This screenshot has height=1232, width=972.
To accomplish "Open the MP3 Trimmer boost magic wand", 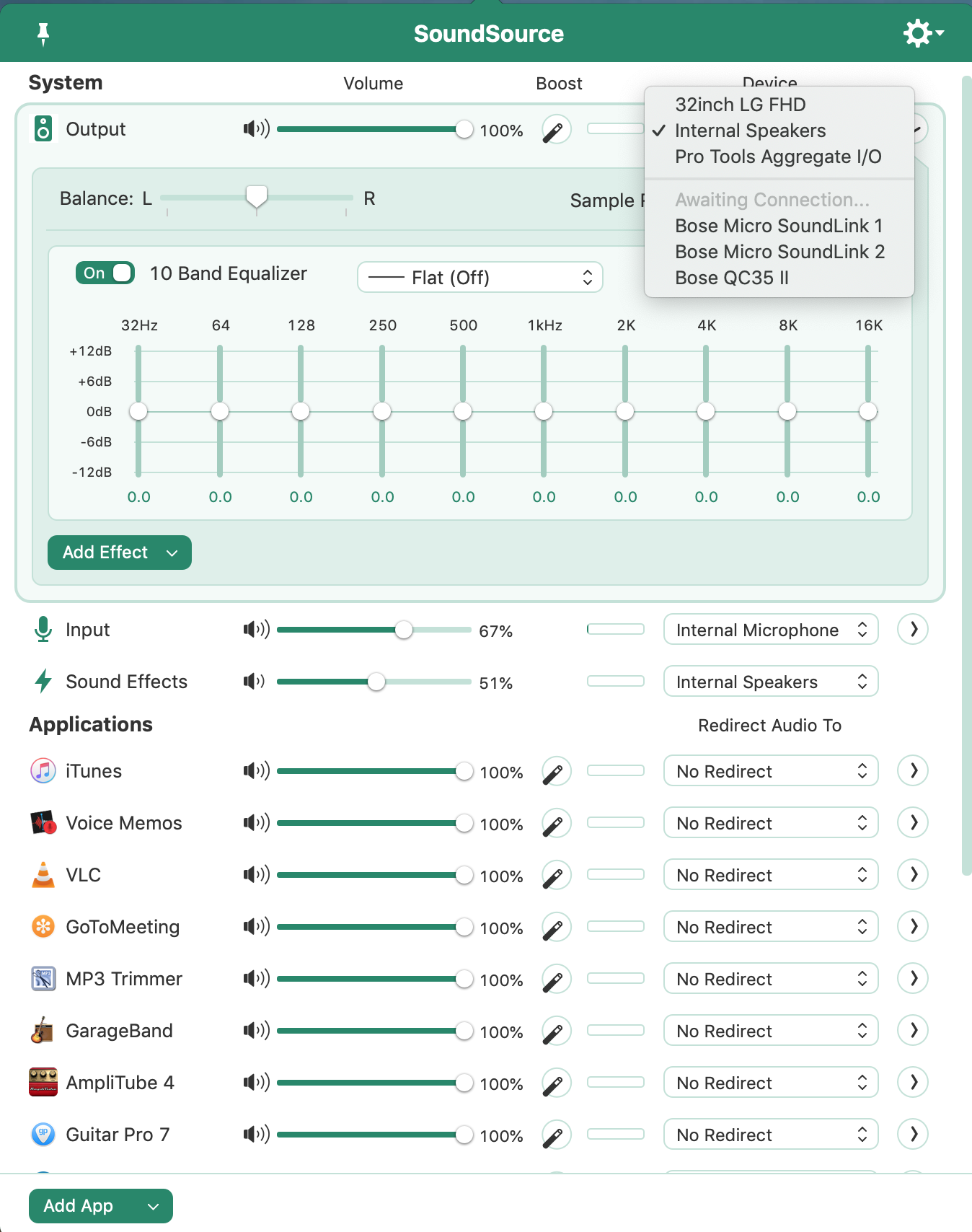I will [x=557, y=980].
